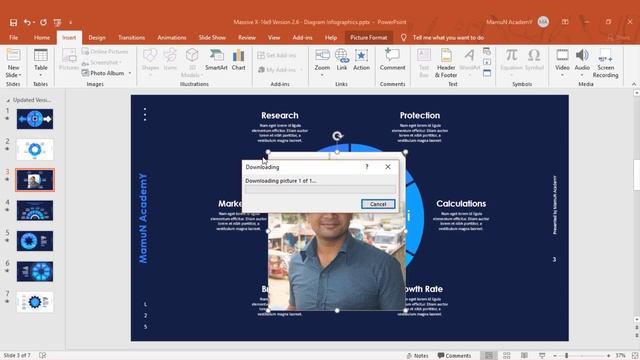Toggle the Notes pane
The height and width of the screenshot is (360, 640).
(417, 356)
